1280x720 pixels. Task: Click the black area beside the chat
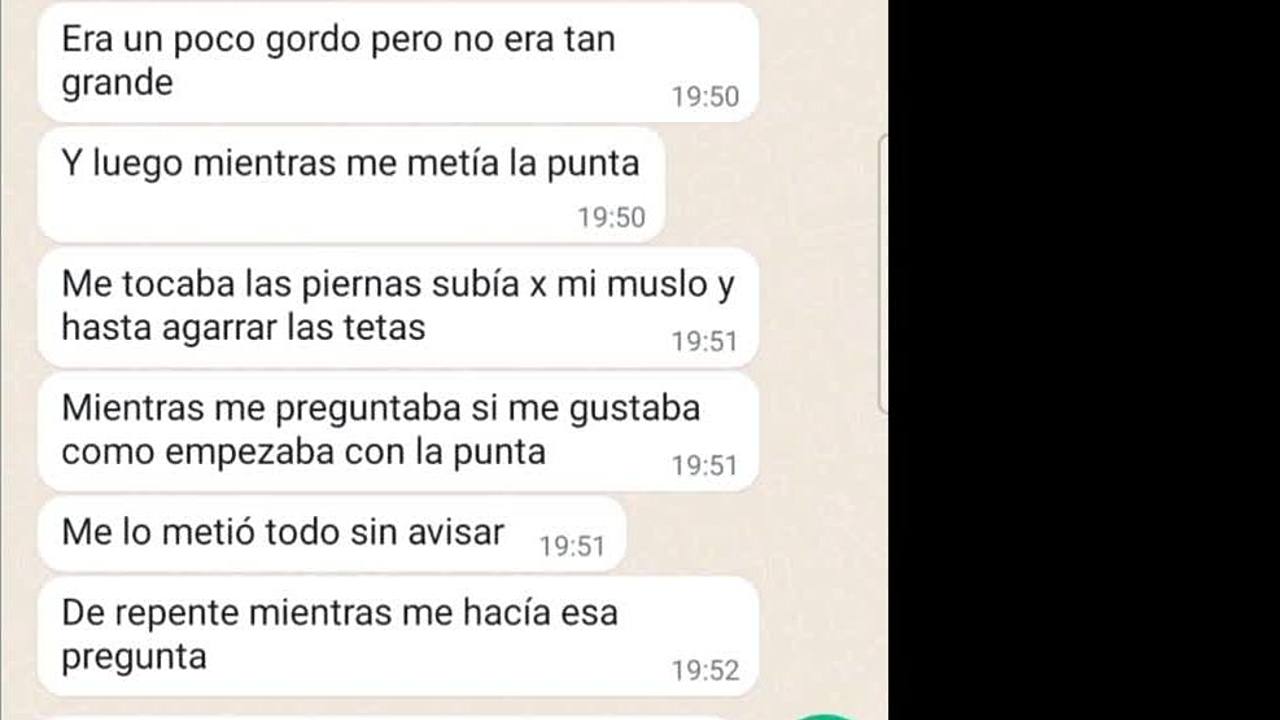pos(1084,360)
